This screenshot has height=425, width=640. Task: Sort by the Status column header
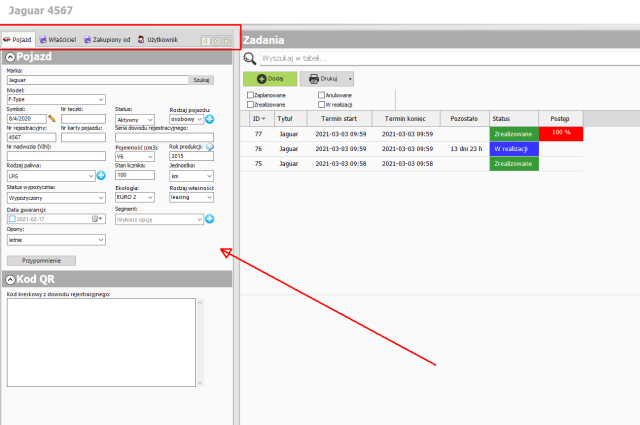(x=514, y=119)
